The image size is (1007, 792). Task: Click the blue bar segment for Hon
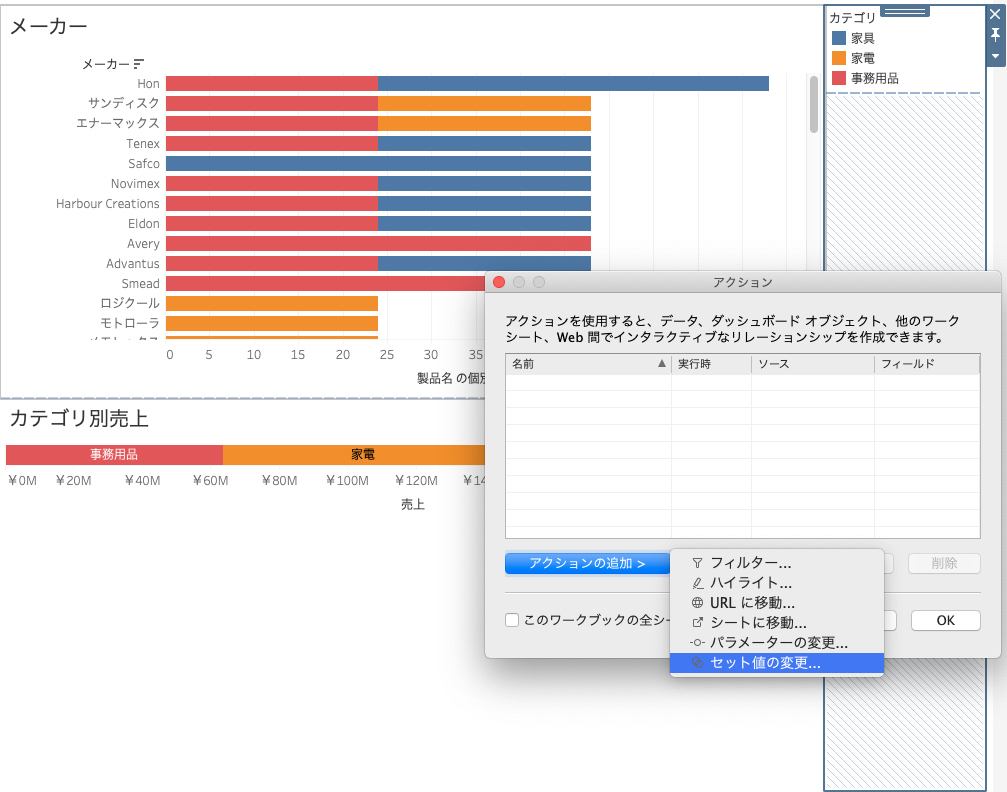[x=573, y=84]
